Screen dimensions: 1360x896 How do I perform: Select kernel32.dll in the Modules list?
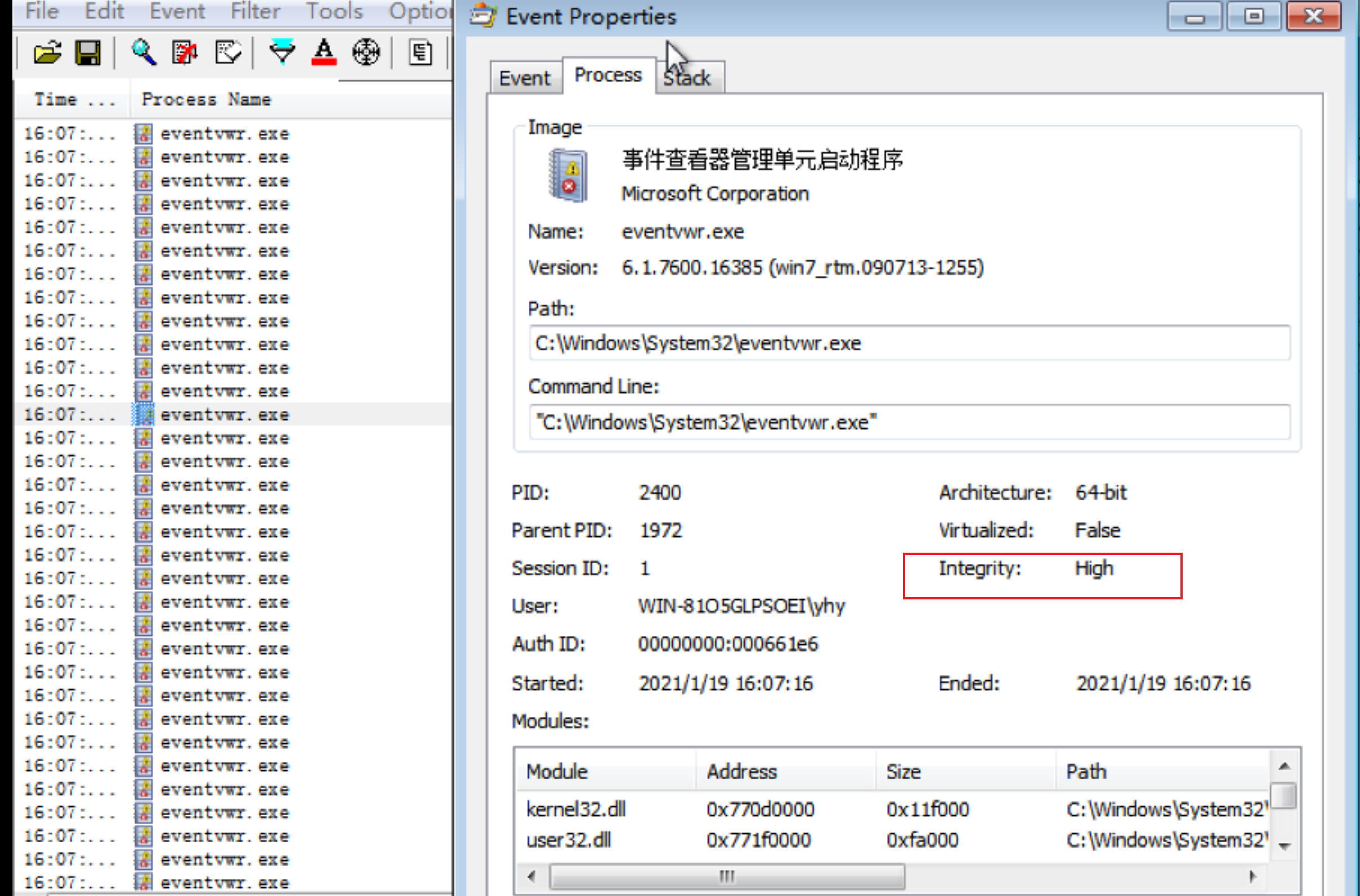tap(575, 809)
